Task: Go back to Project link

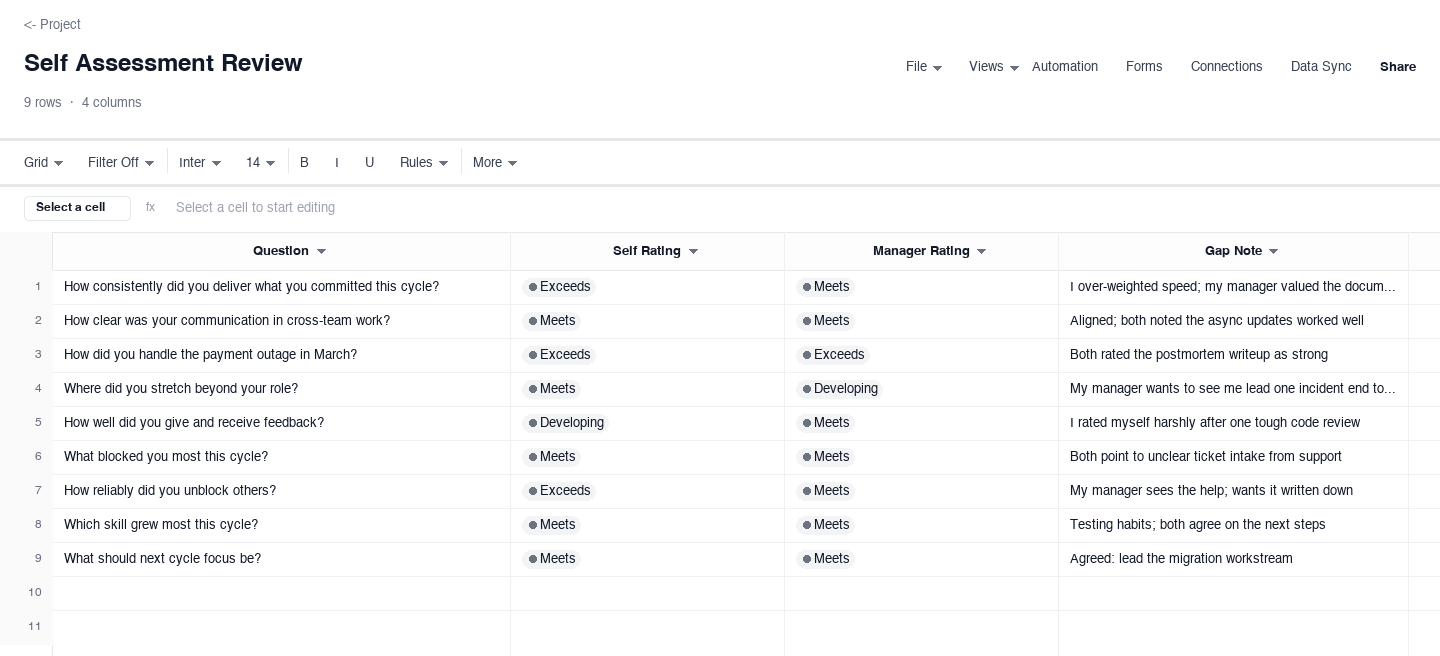Action: tap(52, 24)
